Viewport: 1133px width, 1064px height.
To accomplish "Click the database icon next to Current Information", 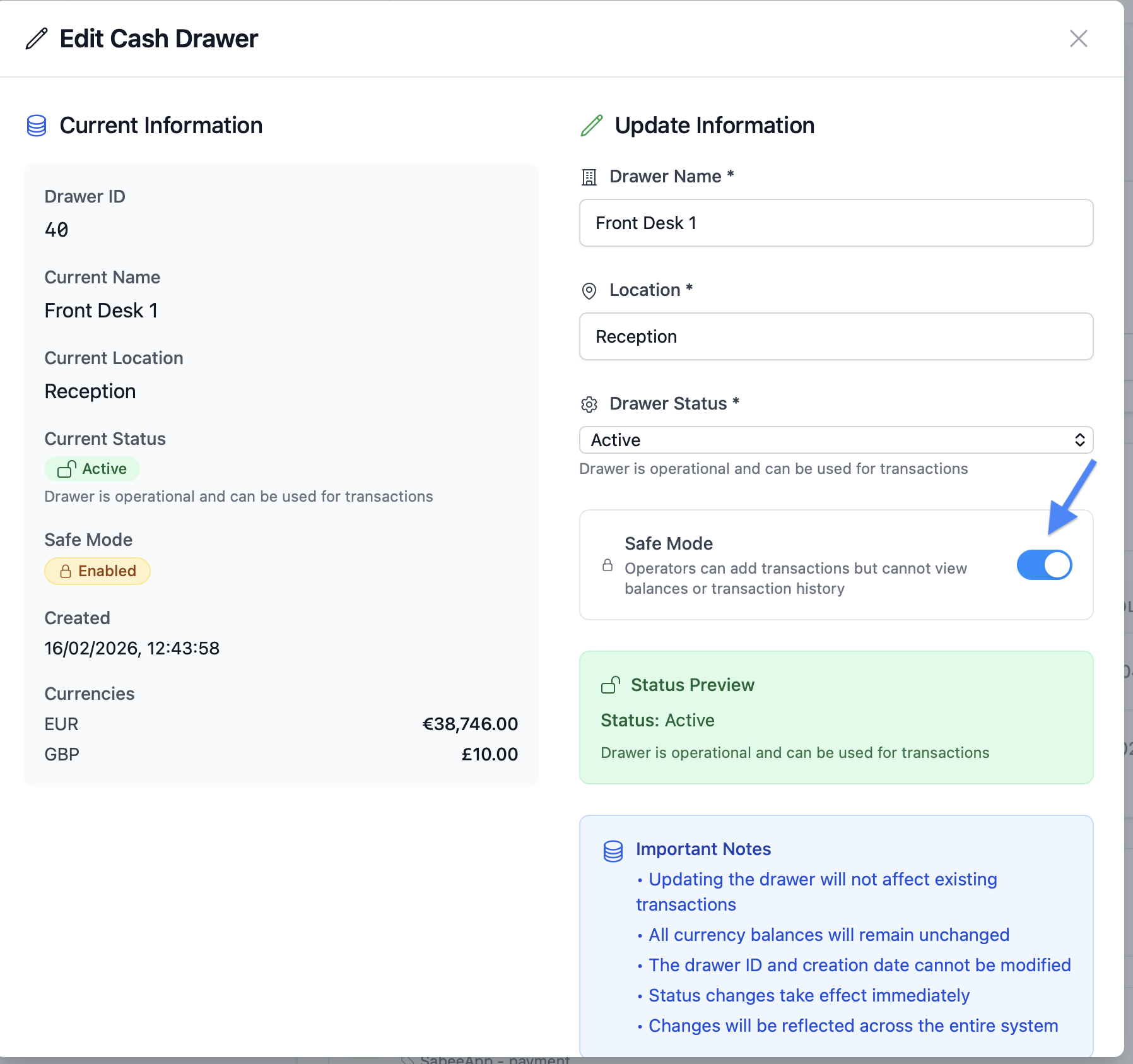I will [37, 126].
